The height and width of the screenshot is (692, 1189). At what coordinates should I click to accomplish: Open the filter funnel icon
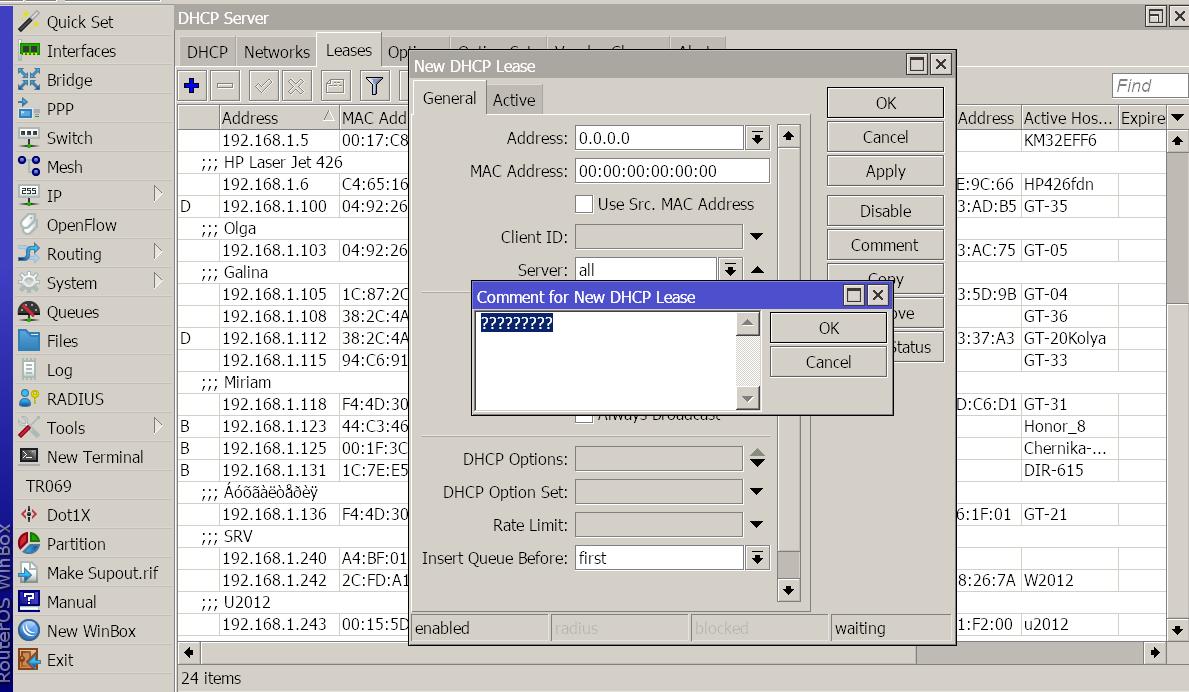(x=374, y=86)
